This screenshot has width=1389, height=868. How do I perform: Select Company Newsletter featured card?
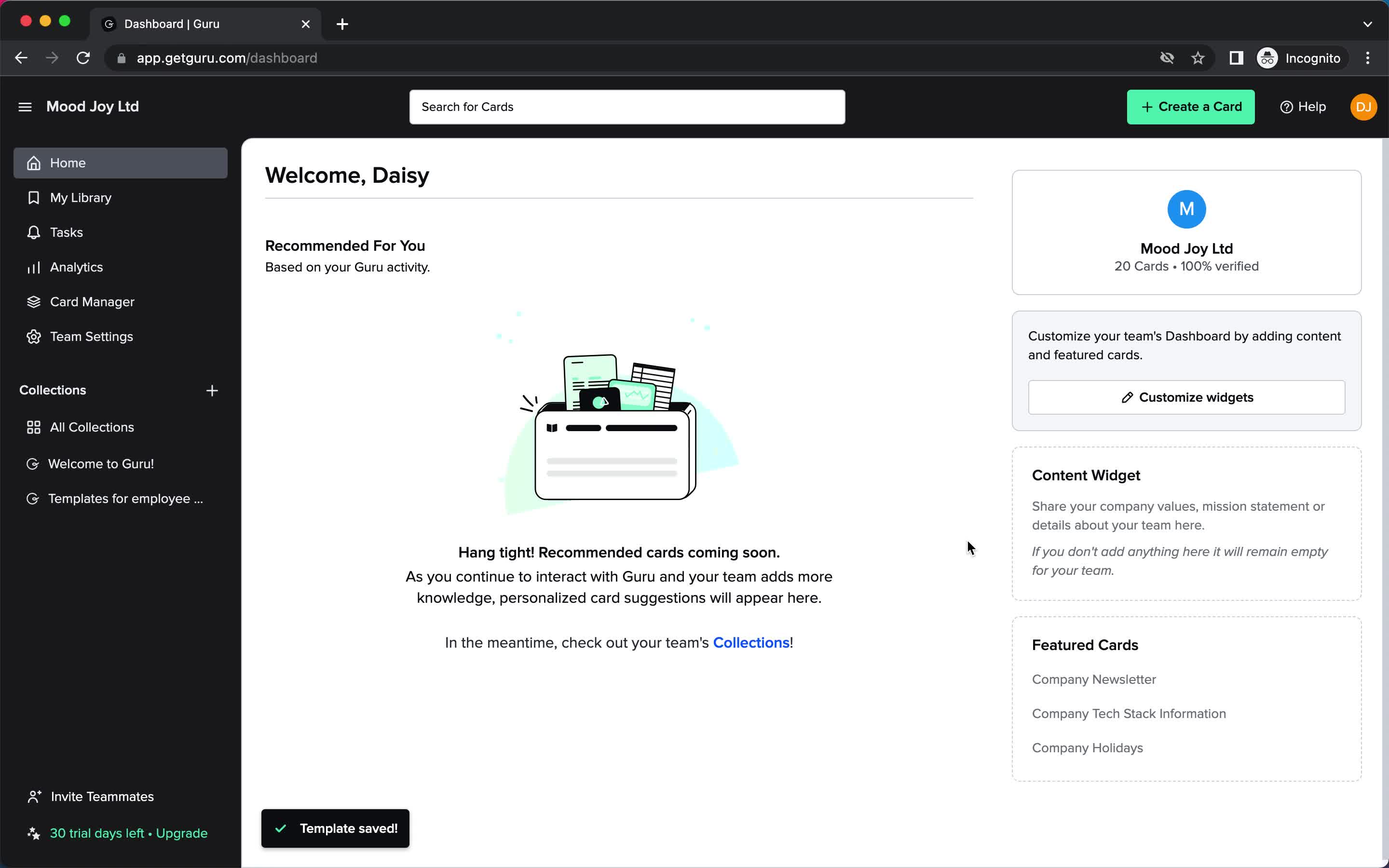(1094, 679)
